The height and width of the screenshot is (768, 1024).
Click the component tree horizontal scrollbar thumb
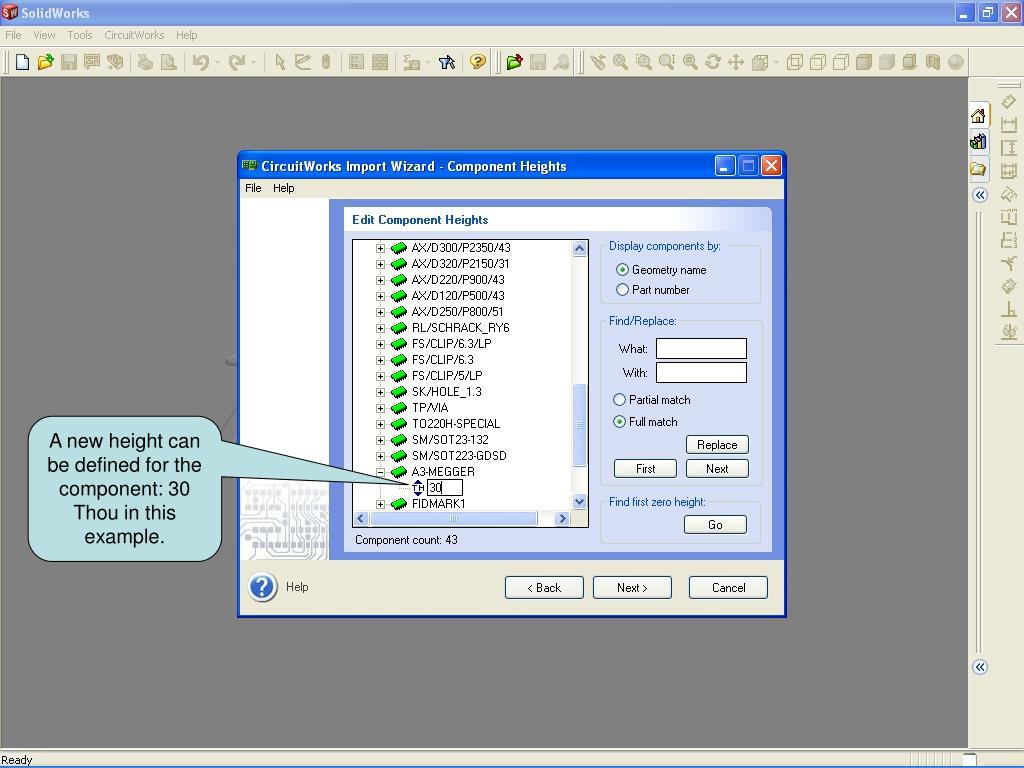(454, 519)
